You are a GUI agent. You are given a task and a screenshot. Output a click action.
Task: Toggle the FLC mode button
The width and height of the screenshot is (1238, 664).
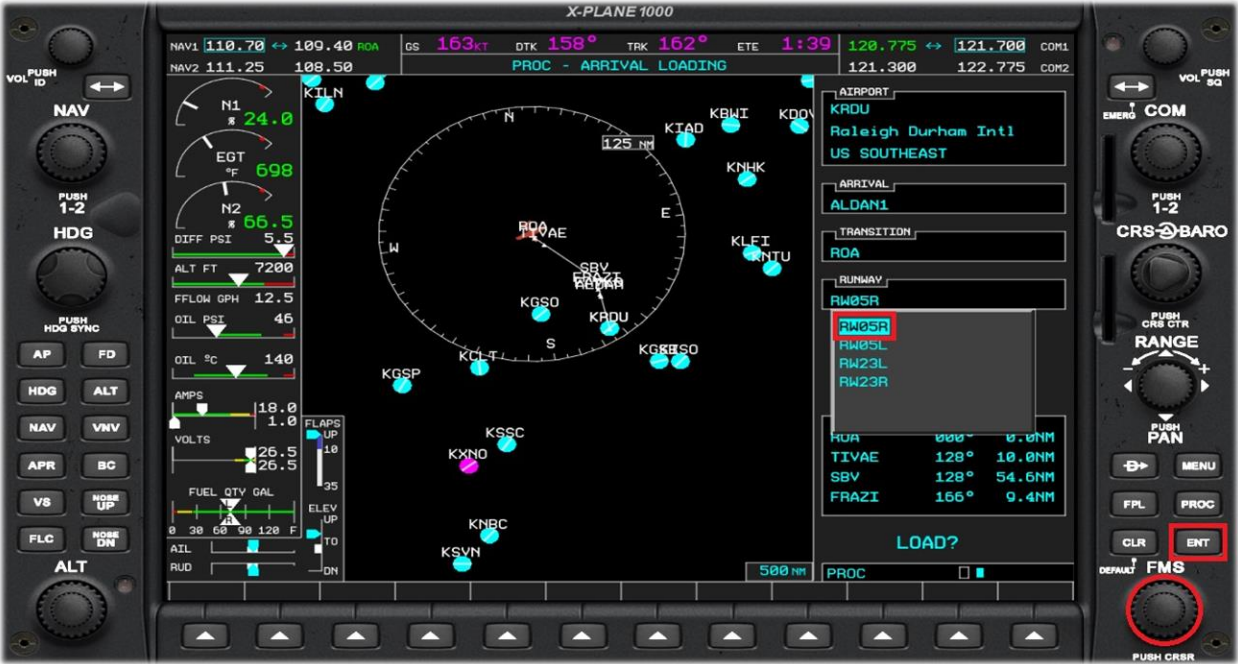pyautogui.click(x=42, y=539)
